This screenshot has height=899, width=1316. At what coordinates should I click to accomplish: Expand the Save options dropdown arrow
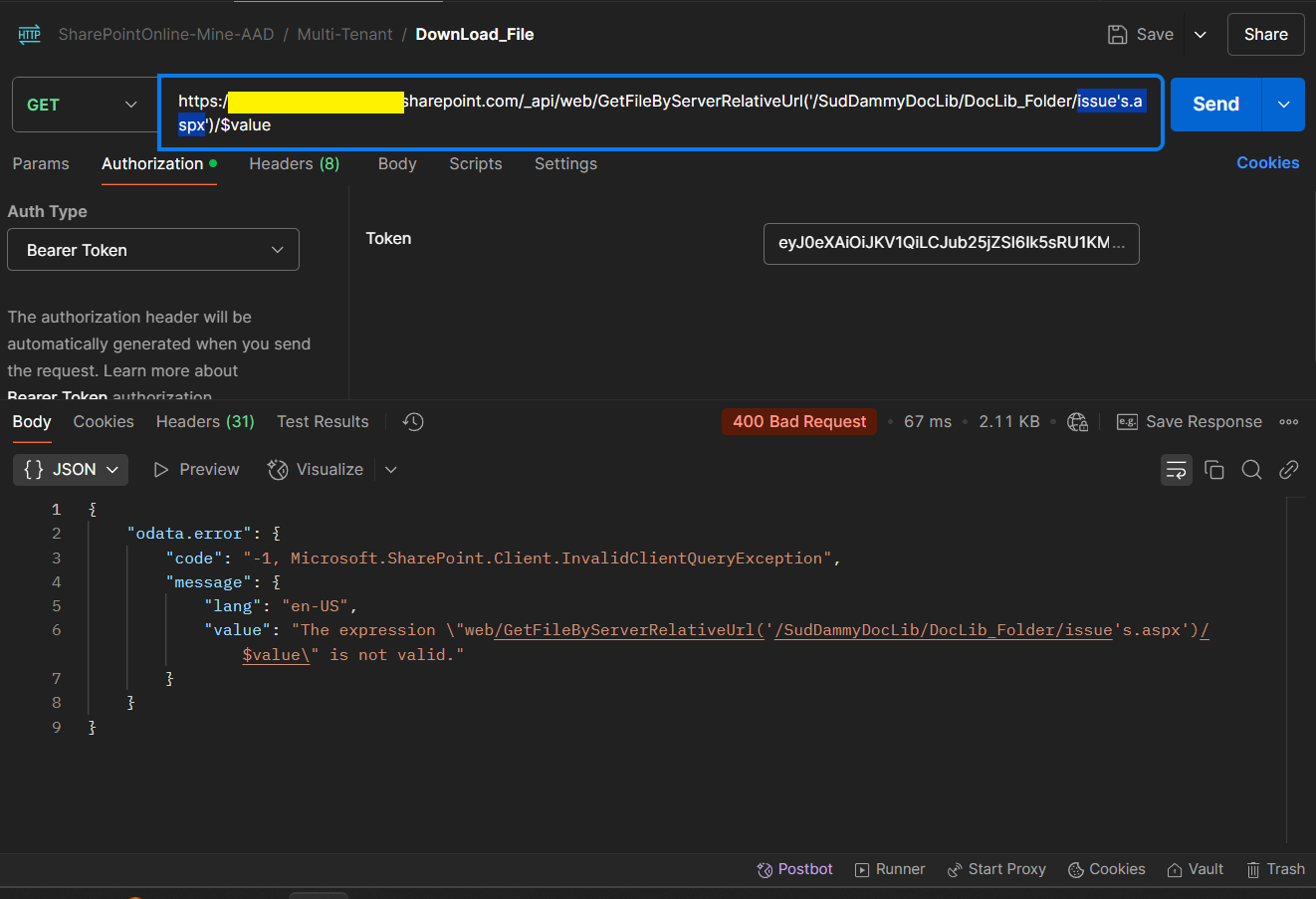(x=1201, y=35)
